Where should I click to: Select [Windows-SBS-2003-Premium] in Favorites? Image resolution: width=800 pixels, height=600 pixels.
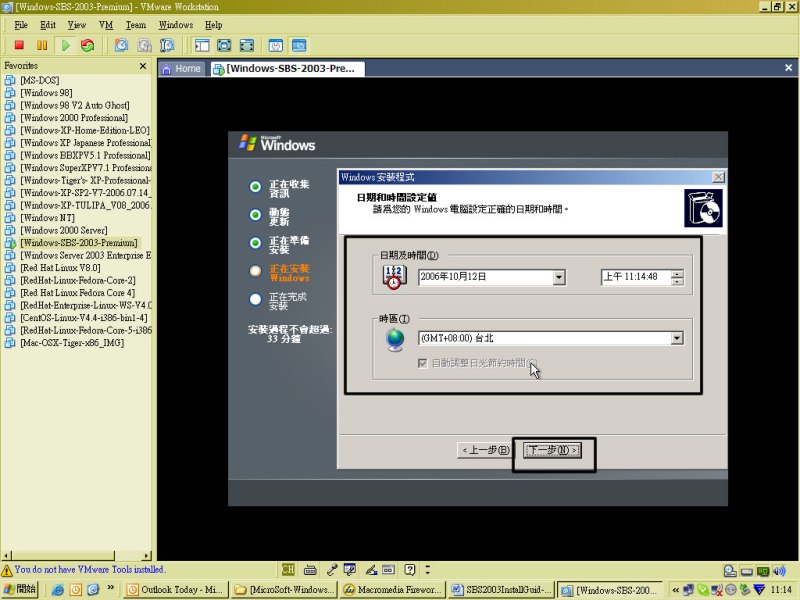79,243
